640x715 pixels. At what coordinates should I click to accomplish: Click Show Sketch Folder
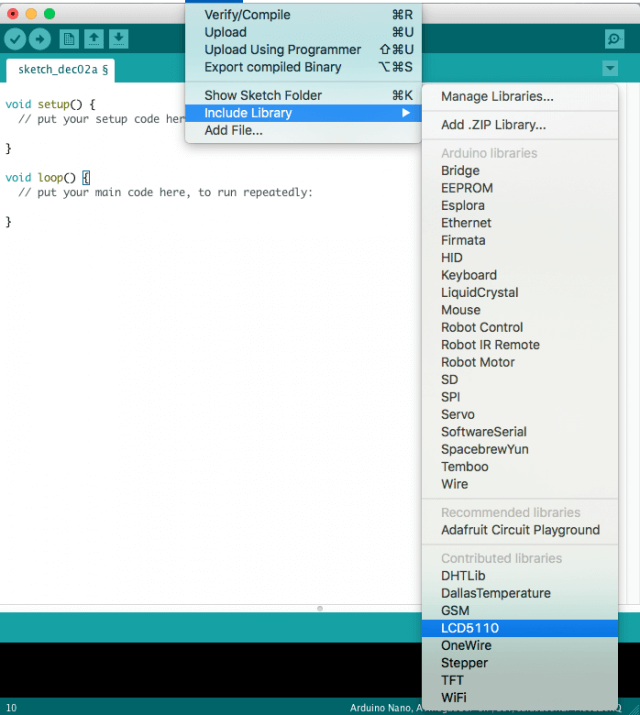click(303, 95)
